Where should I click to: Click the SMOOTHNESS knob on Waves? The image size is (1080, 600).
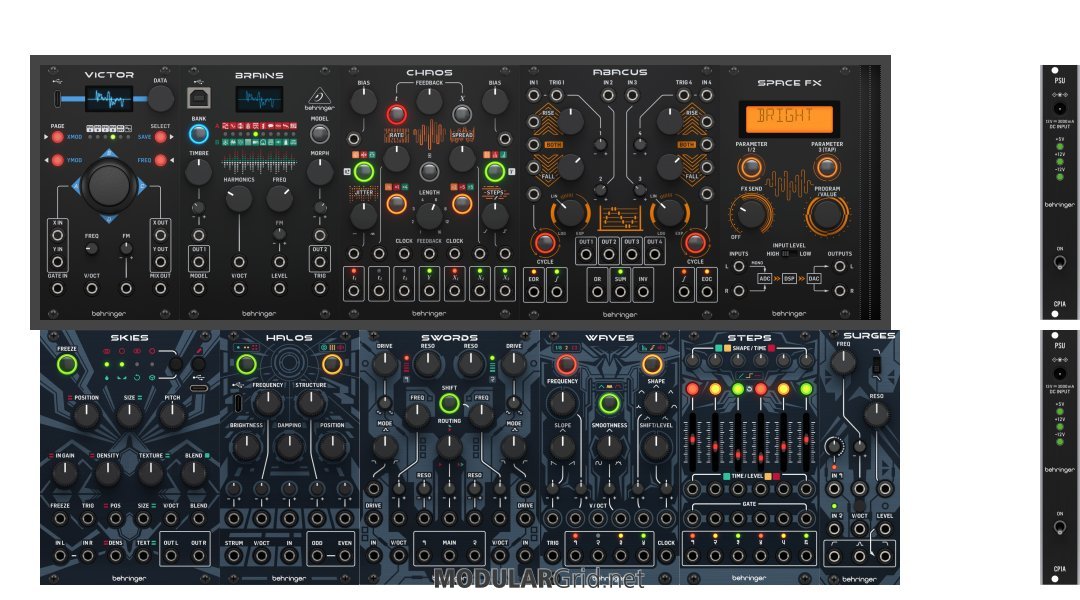coord(609,446)
